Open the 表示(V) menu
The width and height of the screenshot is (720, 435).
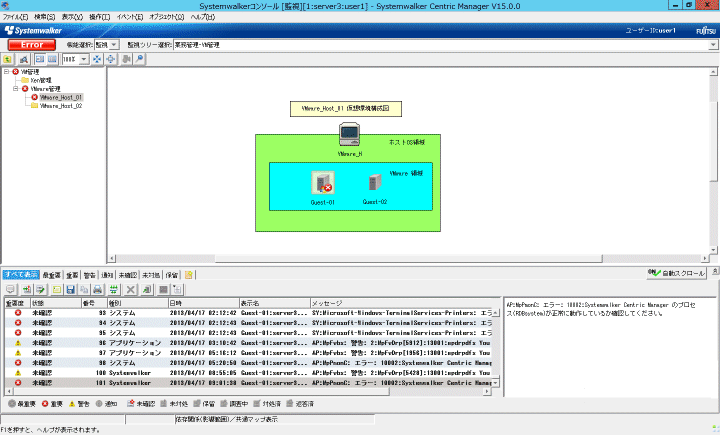point(72,17)
